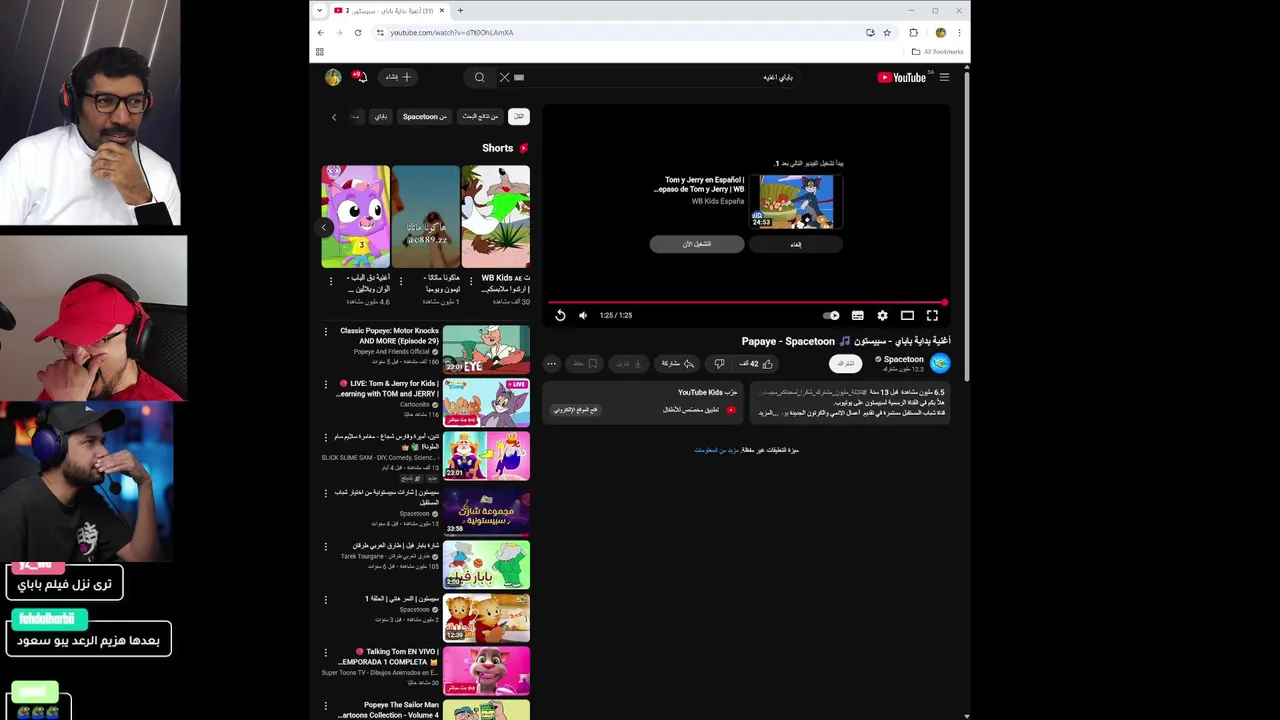Select the 'باباي' filter chip
This screenshot has width=1280, height=720.
pyautogui.click(x=380, y=117)
